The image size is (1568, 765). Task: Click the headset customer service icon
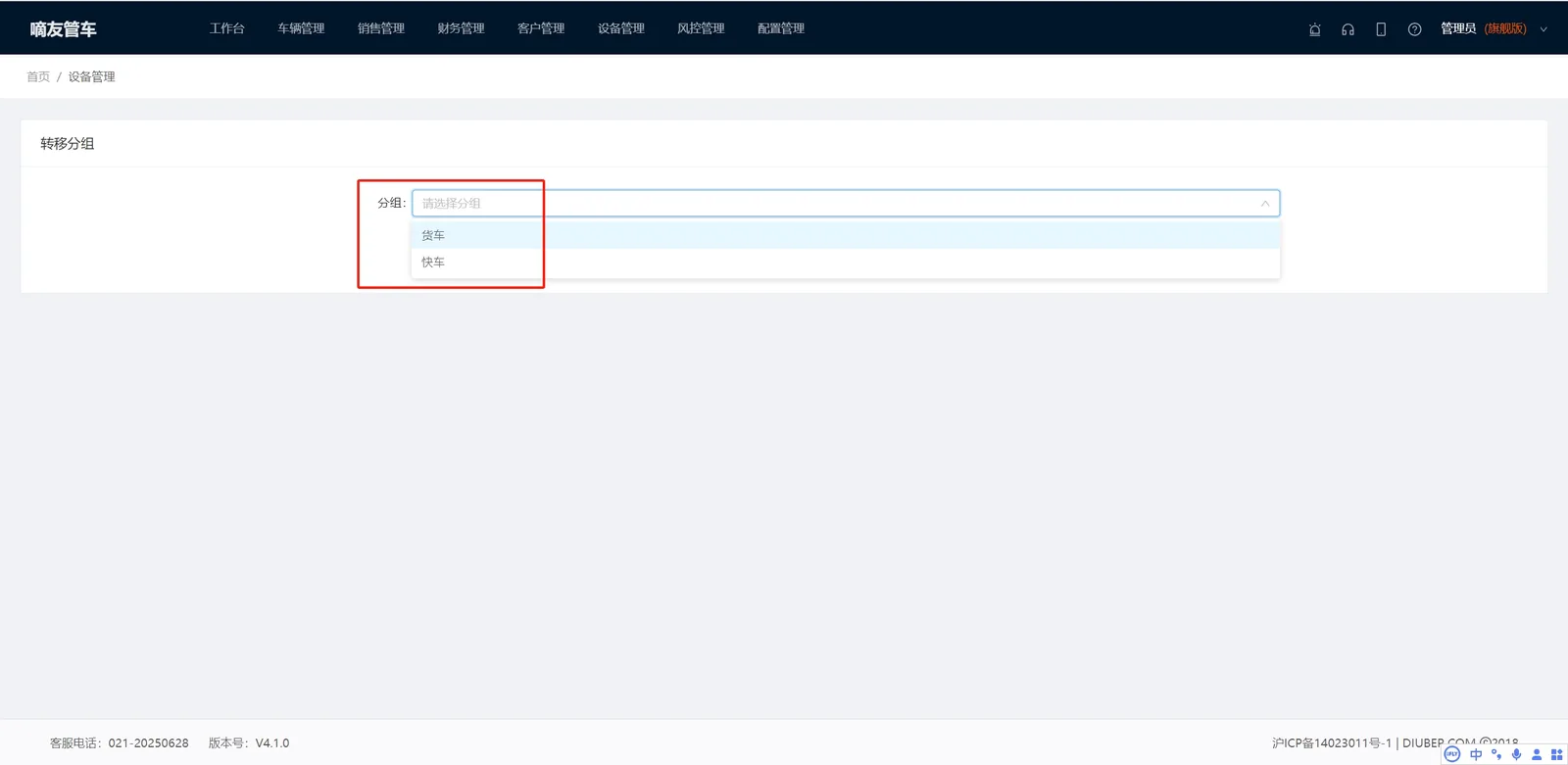[x=1348, y=29]
